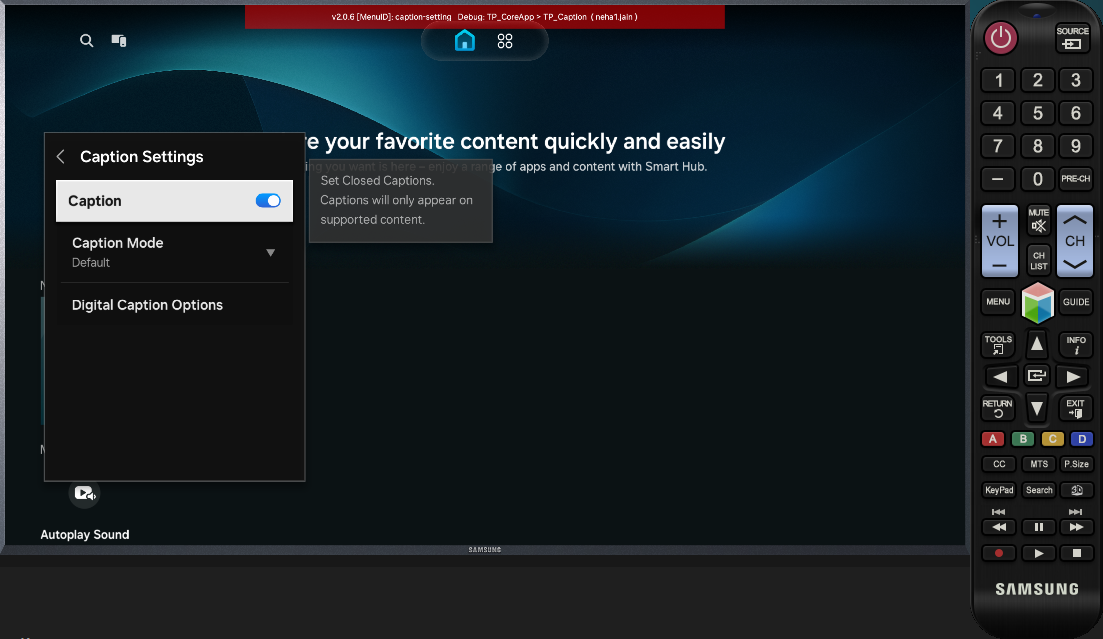Click the connected devices icon beside search
1103x639 pixels.
pyautogui.click(x=119, y=41)
